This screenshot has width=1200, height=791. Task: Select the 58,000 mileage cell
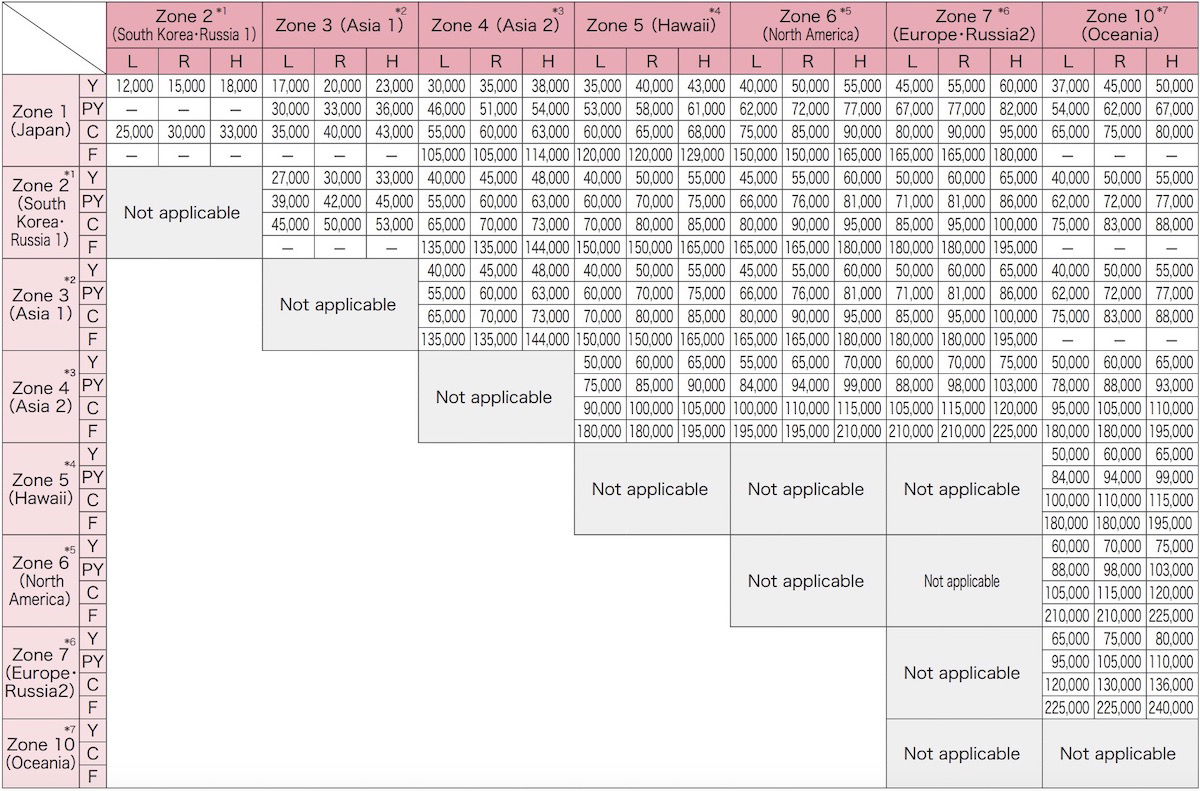tap(653, 110)
